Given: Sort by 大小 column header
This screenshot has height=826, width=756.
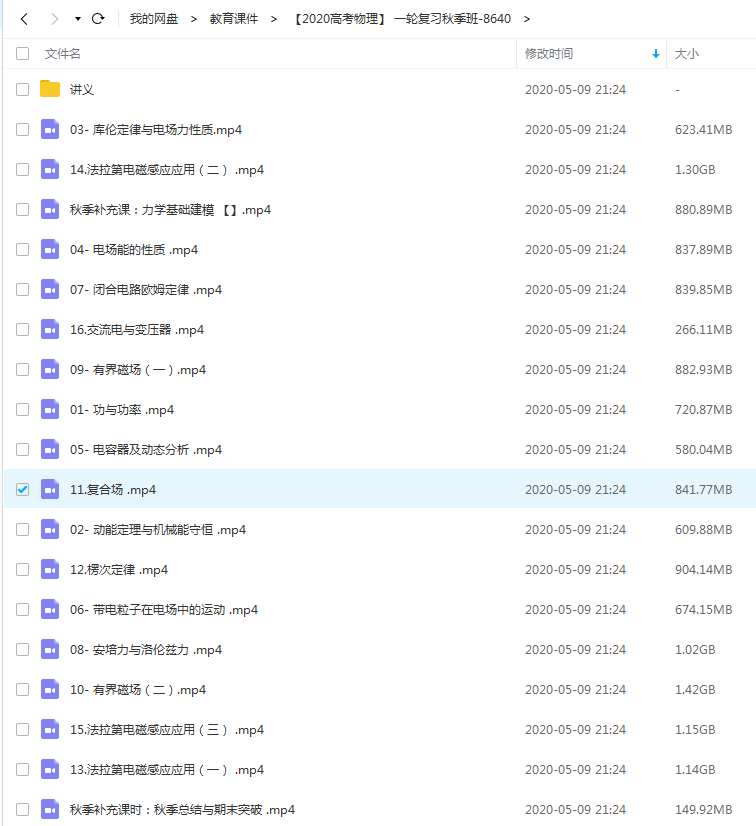Looking at the screenshot, I should (x=687, y=54).
